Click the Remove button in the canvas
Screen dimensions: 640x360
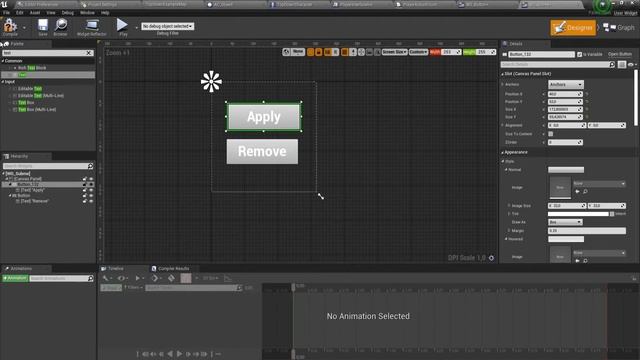click(x=262, y=151)
